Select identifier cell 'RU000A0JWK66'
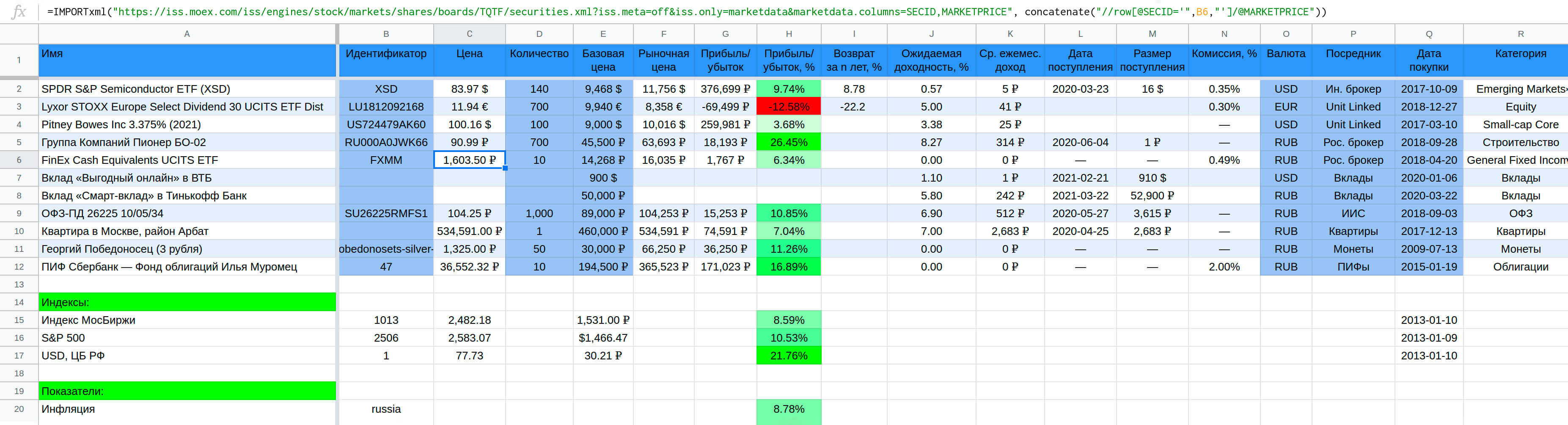The width and height of the screenshot is (1568, 425). pos(386,143)
